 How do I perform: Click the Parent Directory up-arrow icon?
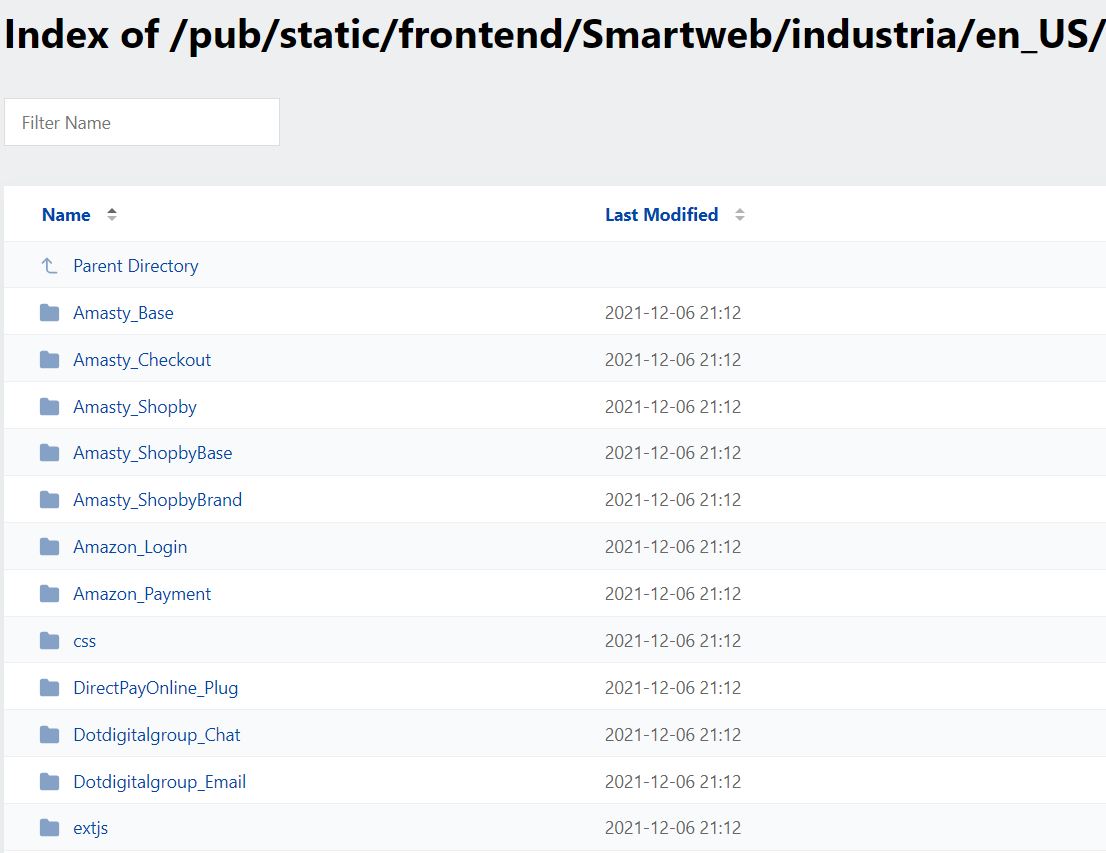point(49,266)
